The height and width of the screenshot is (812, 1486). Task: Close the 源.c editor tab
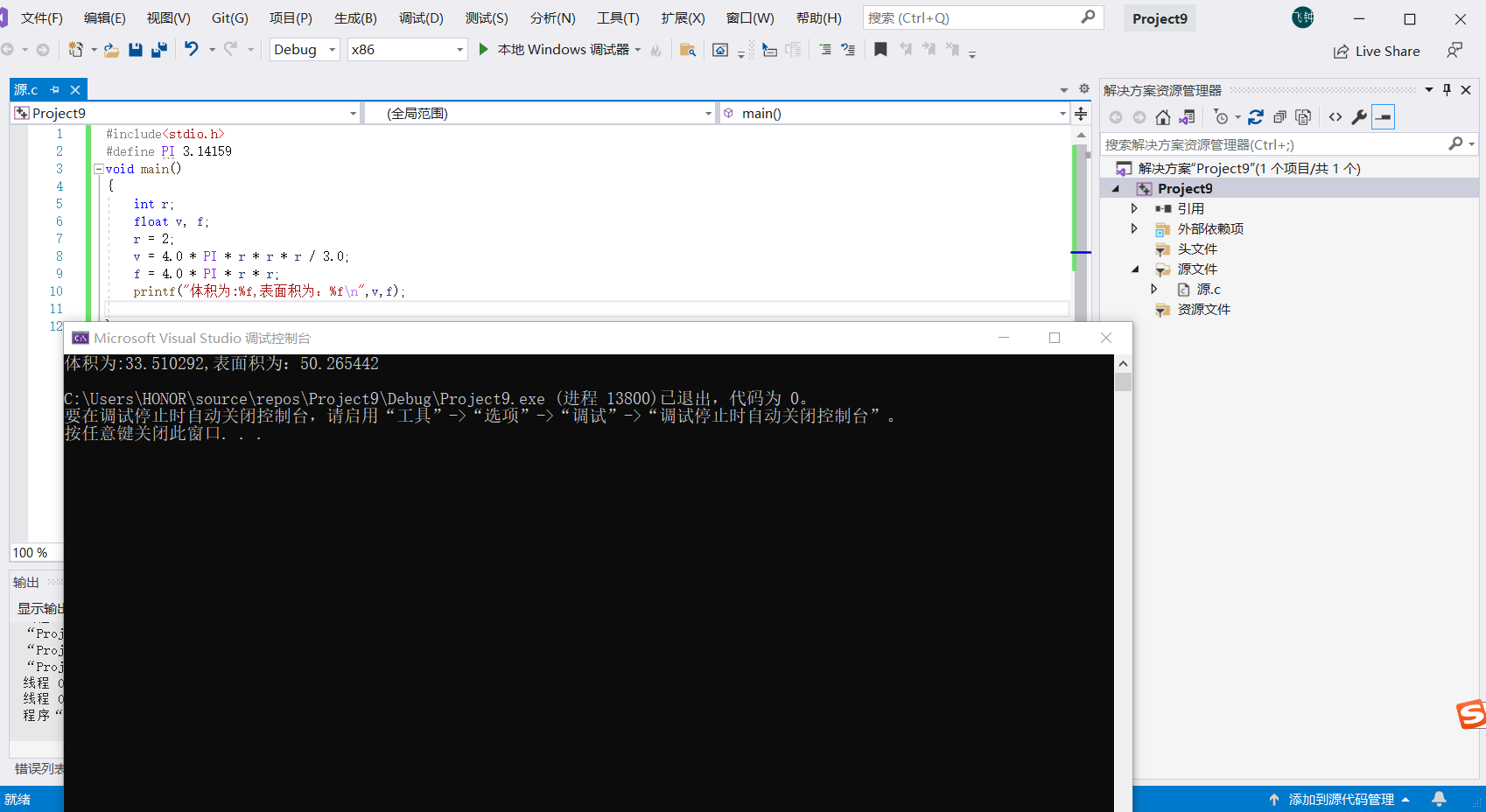click(75, 89)
